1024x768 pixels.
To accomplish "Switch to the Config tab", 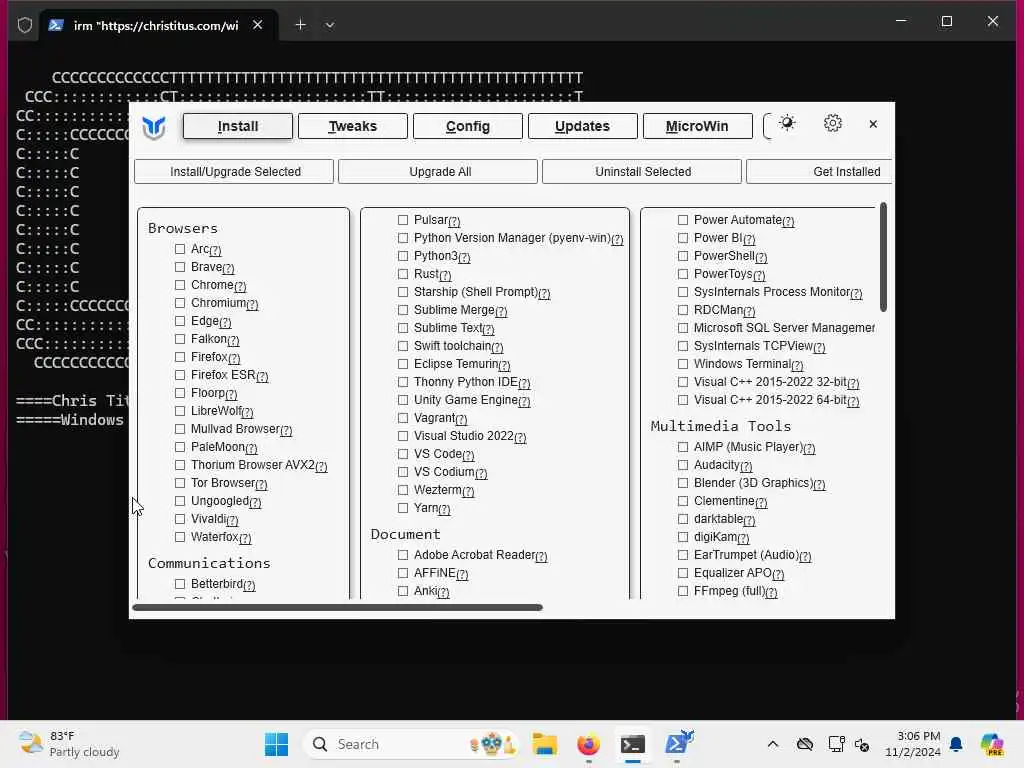I will 468,126.
